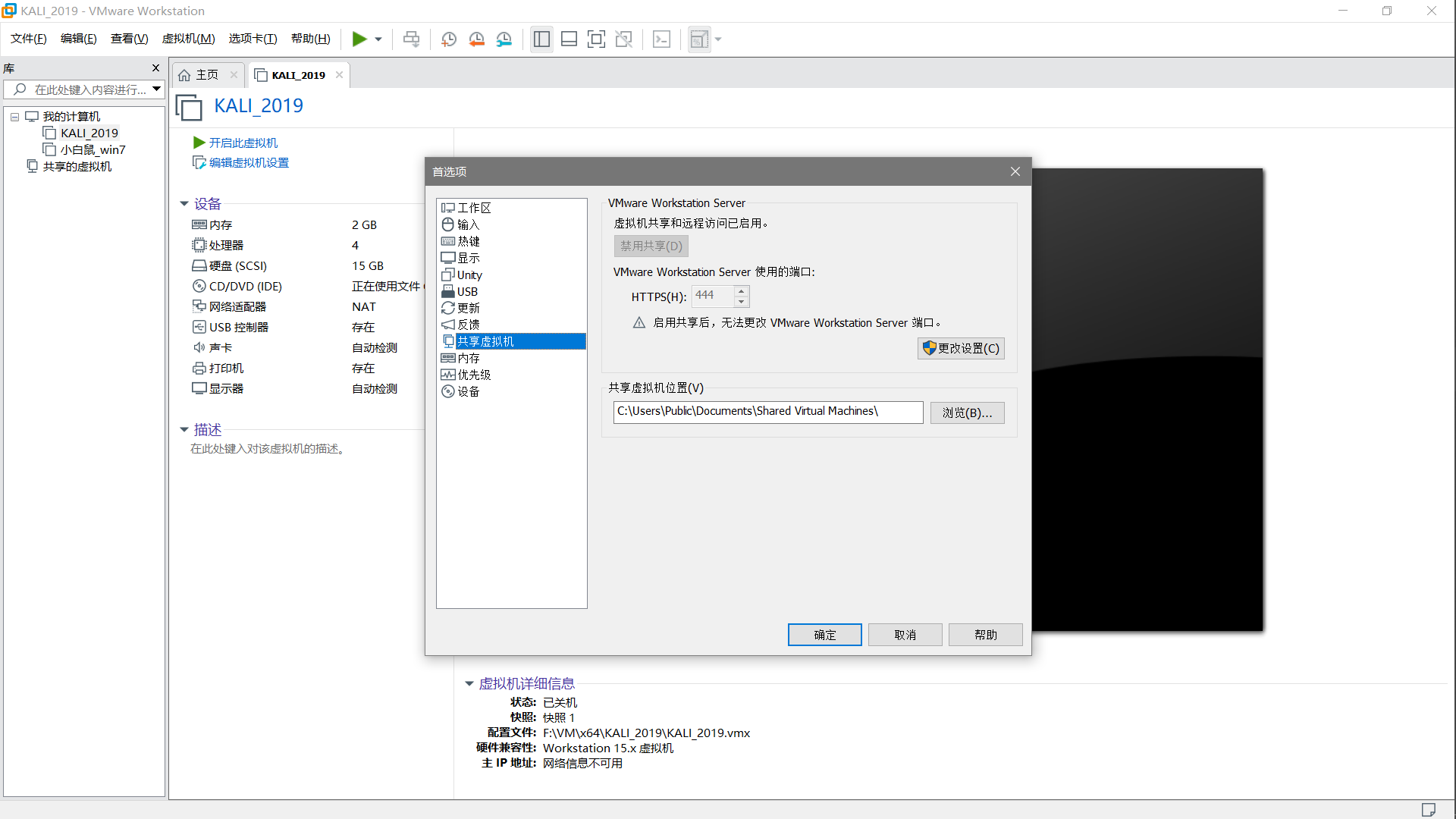Click the take snapshot toolbar icon
Viewport: 1456px width, 819px height.
[x=449, y=39]
